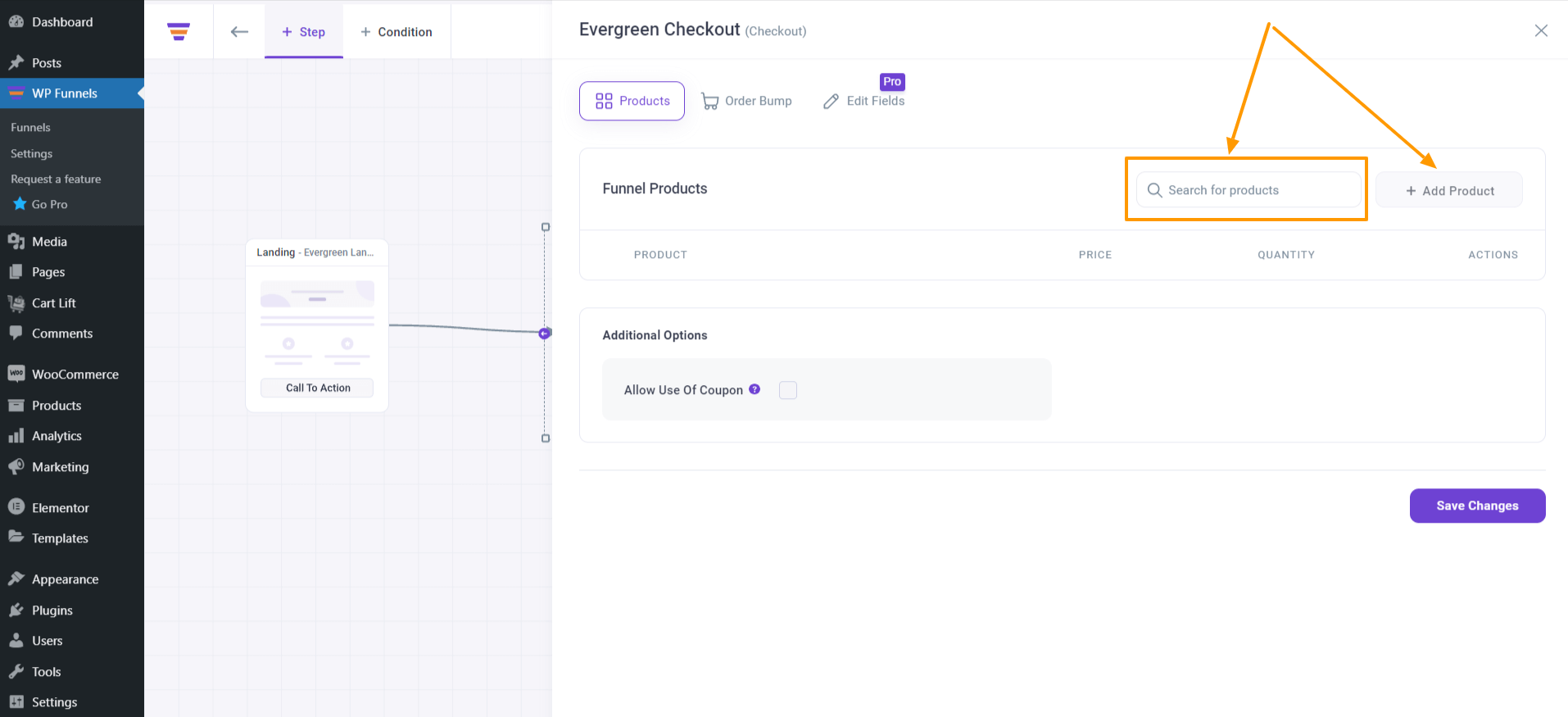
Task: Click the Comments bubble icon
Action: click(x=16, y=333)
